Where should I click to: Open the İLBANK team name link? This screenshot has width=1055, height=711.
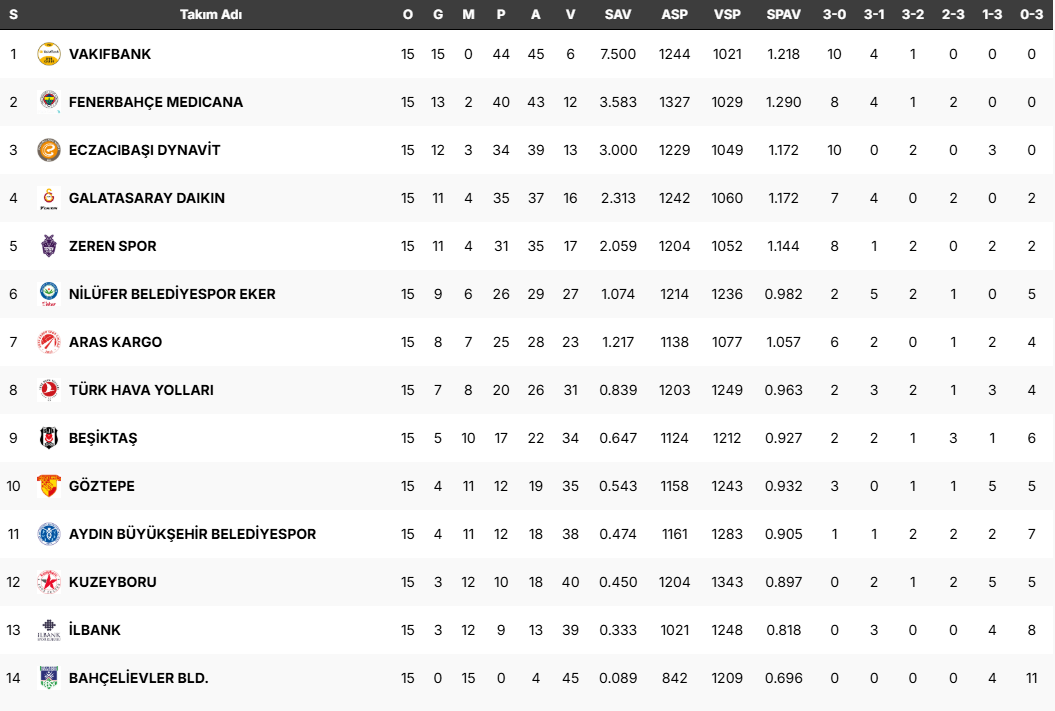[x=95, y=630]
